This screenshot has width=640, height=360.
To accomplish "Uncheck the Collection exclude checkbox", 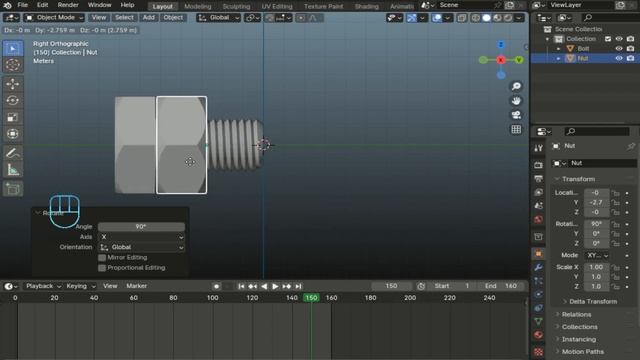I will 608,39.
